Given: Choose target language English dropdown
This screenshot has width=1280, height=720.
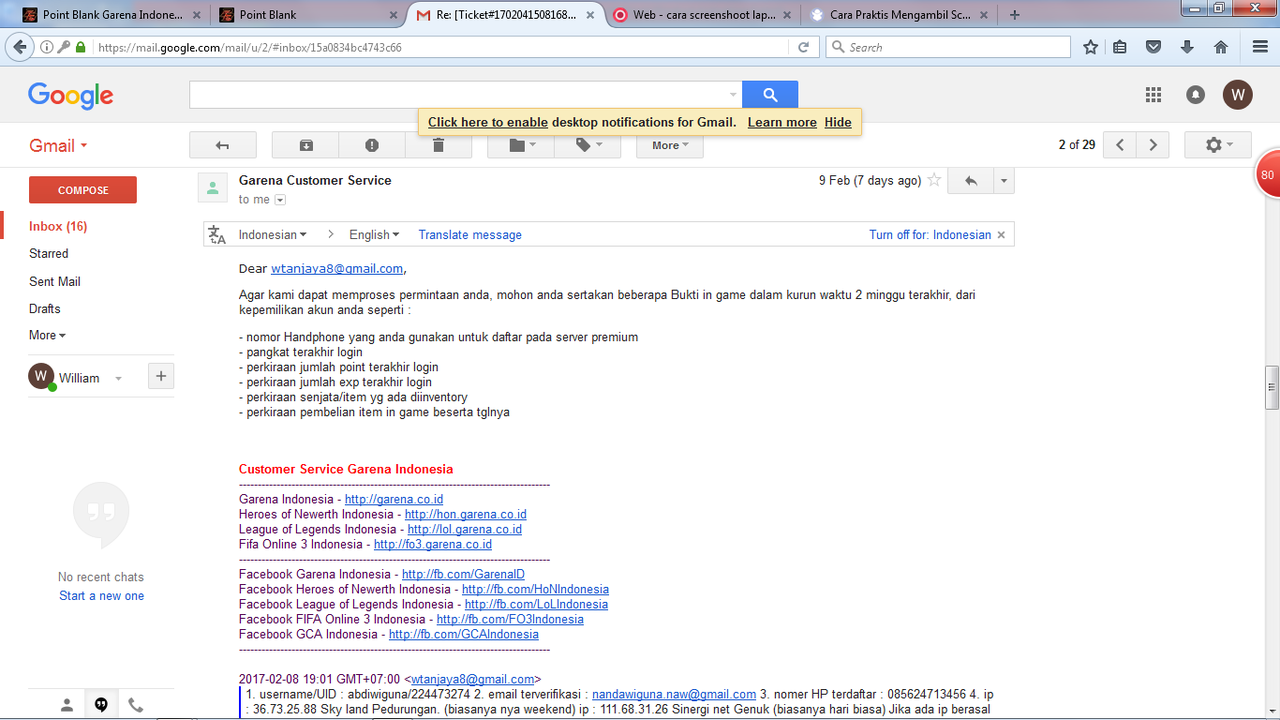Looking at the screenshot, I should [x=374, y=235].
